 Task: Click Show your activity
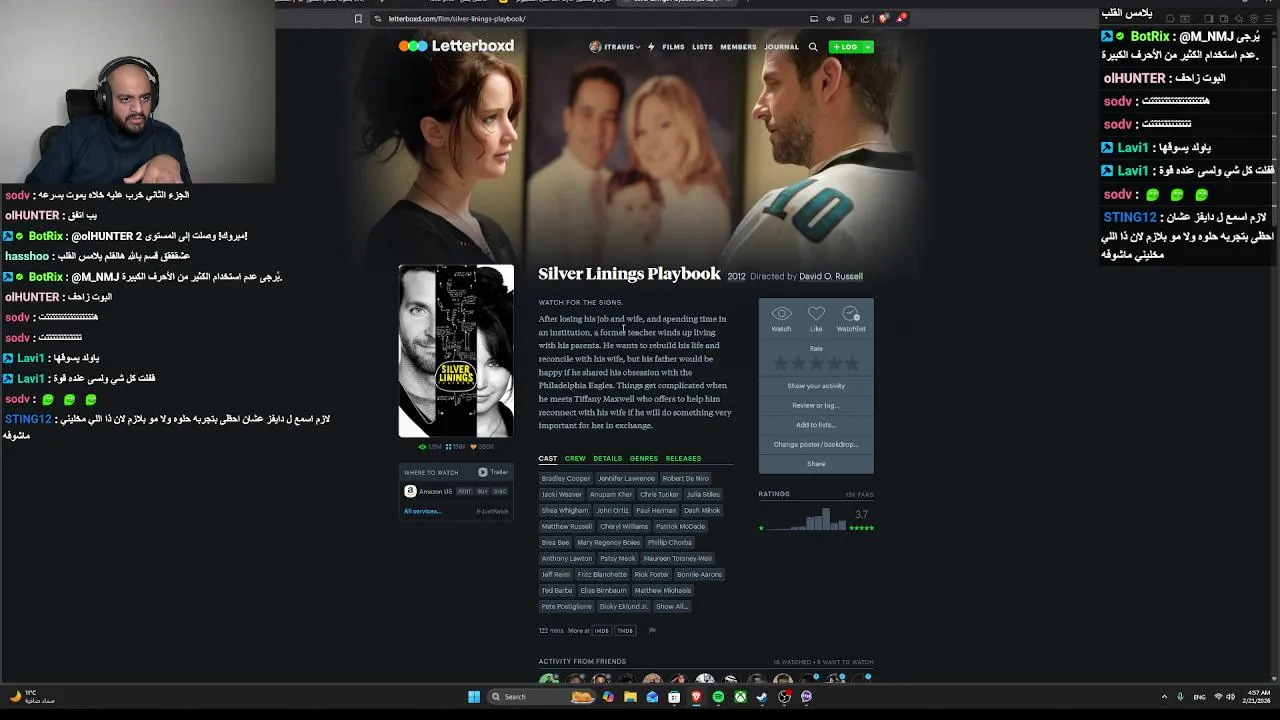tap(816, 386)
